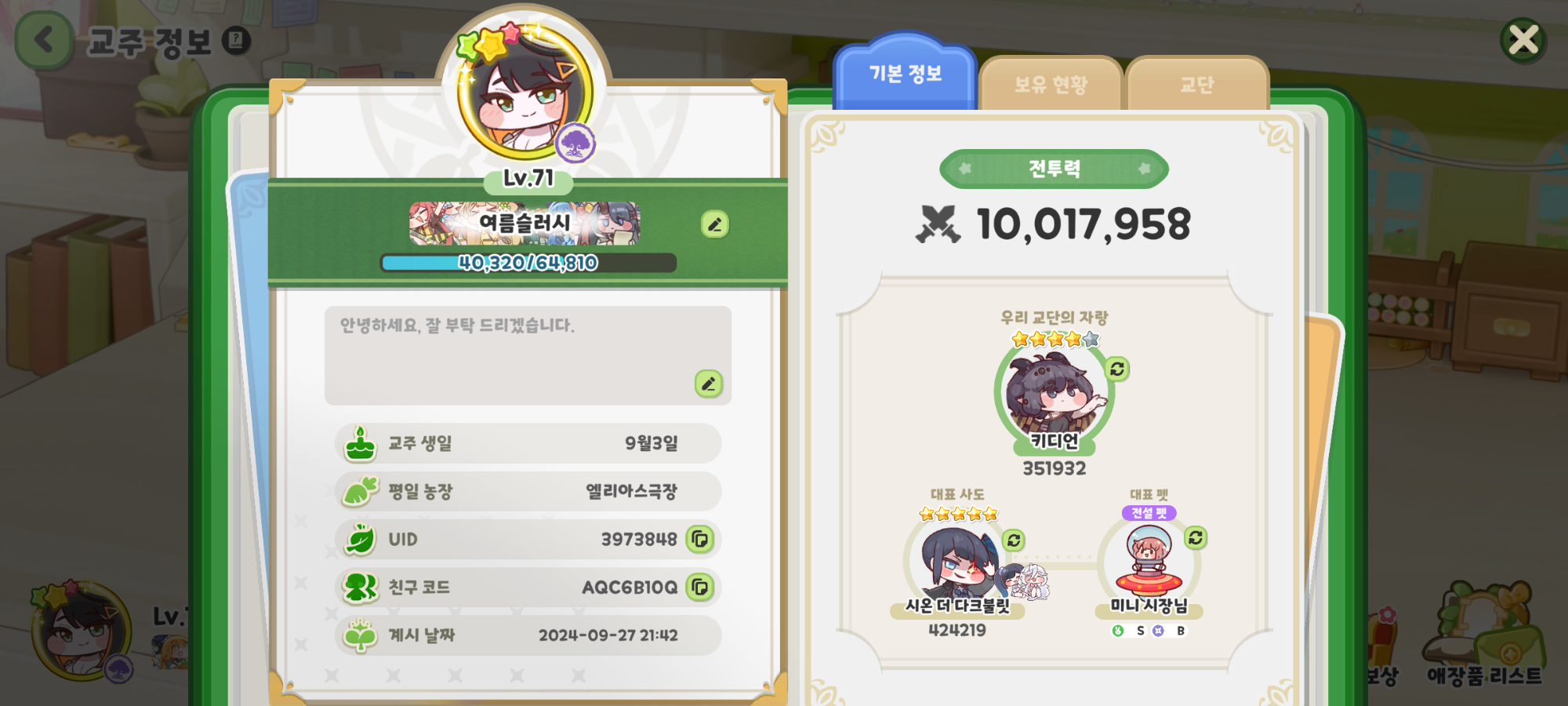The height and width of the screenshot is (706, 1568).
Task: Swap the 대표 사도 representative character
Action: (x=1014, y=540)
